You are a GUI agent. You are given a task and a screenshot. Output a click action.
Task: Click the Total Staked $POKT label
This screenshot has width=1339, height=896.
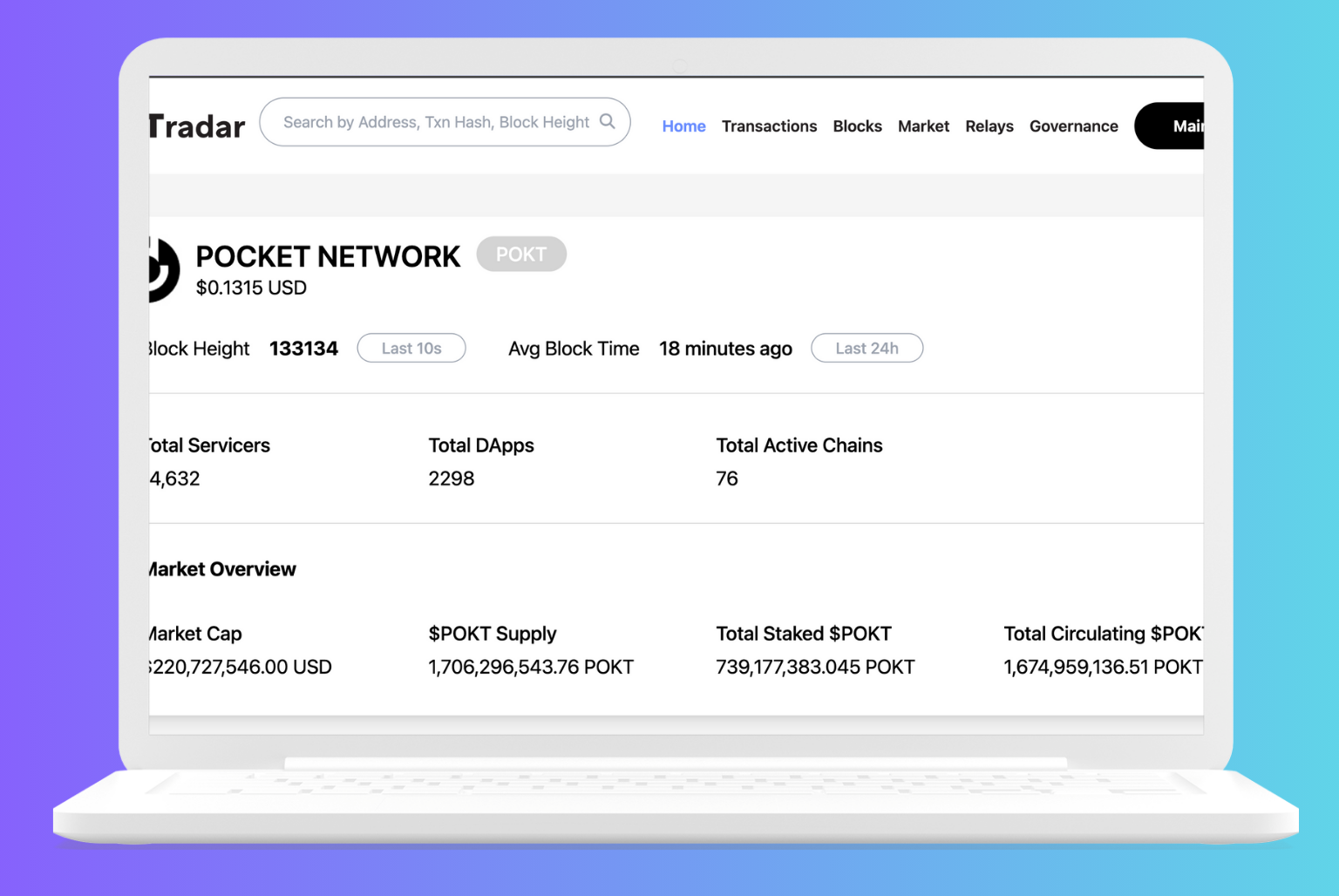(x=804, y=634)
